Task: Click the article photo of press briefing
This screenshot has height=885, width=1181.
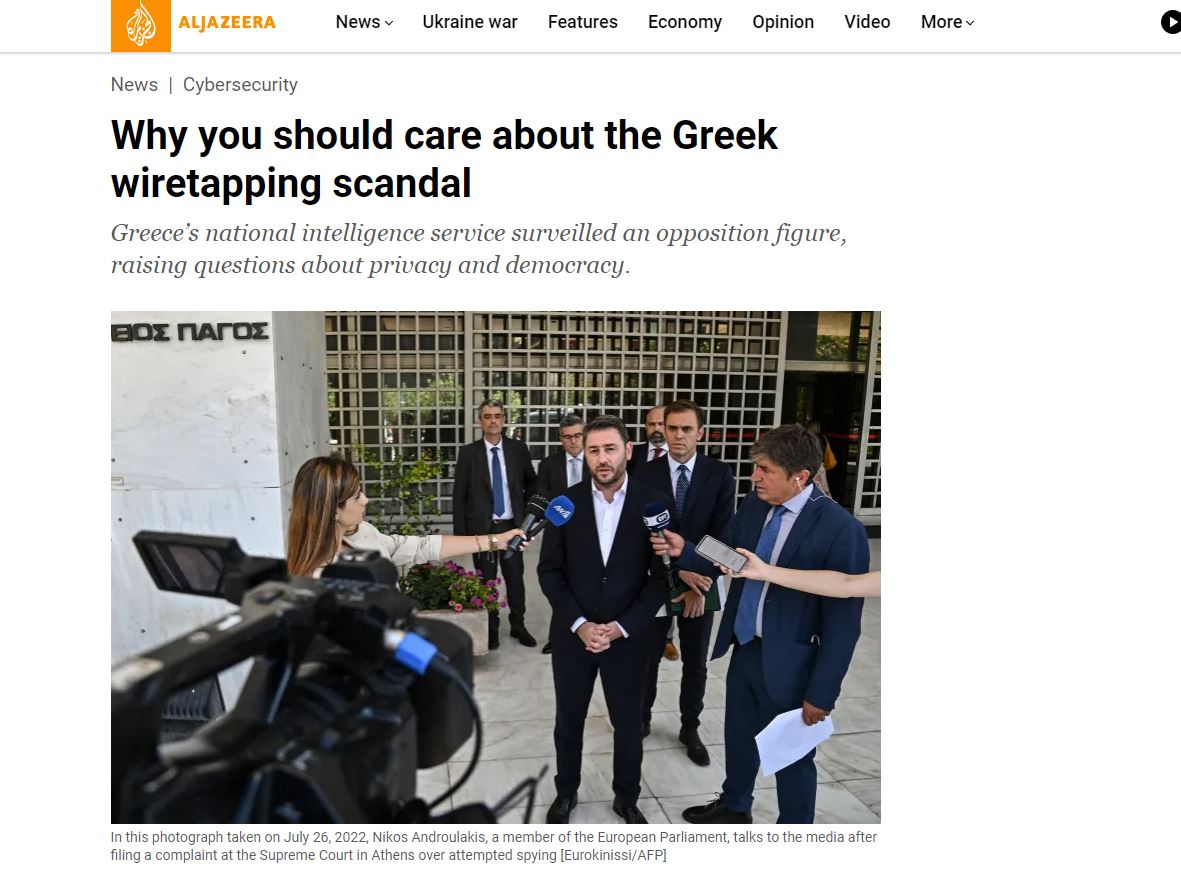Action: 496,567
